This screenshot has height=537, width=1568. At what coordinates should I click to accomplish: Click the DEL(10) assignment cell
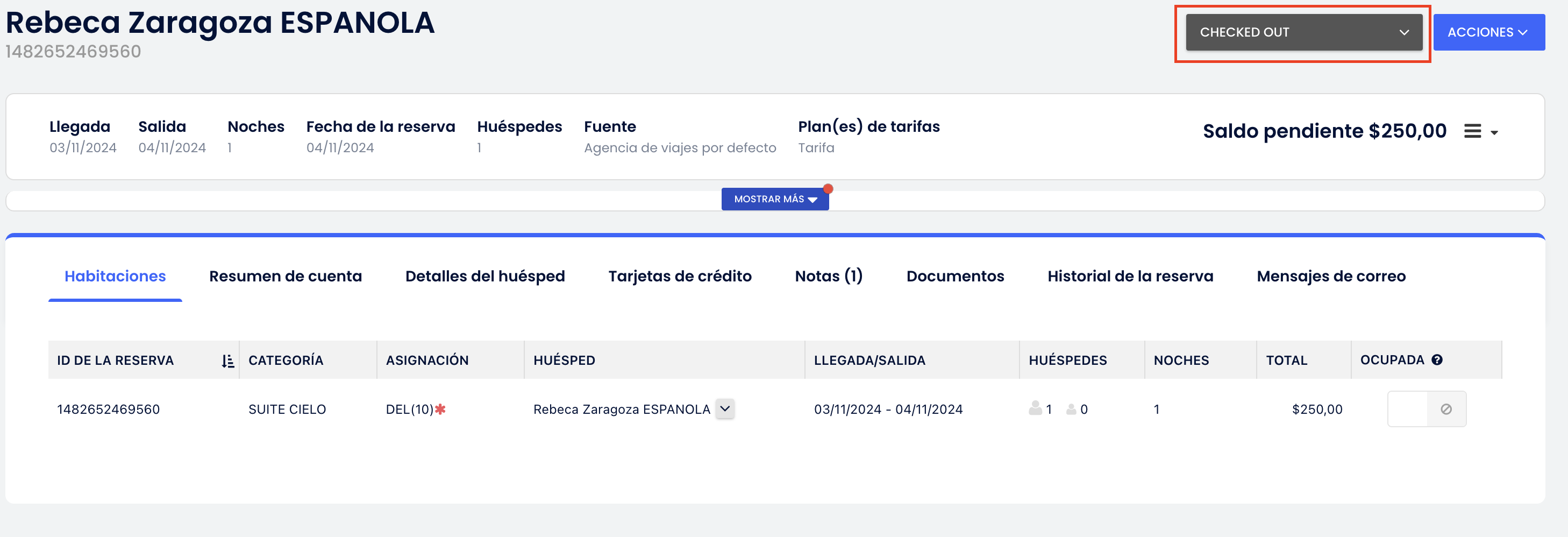point(410,409)
